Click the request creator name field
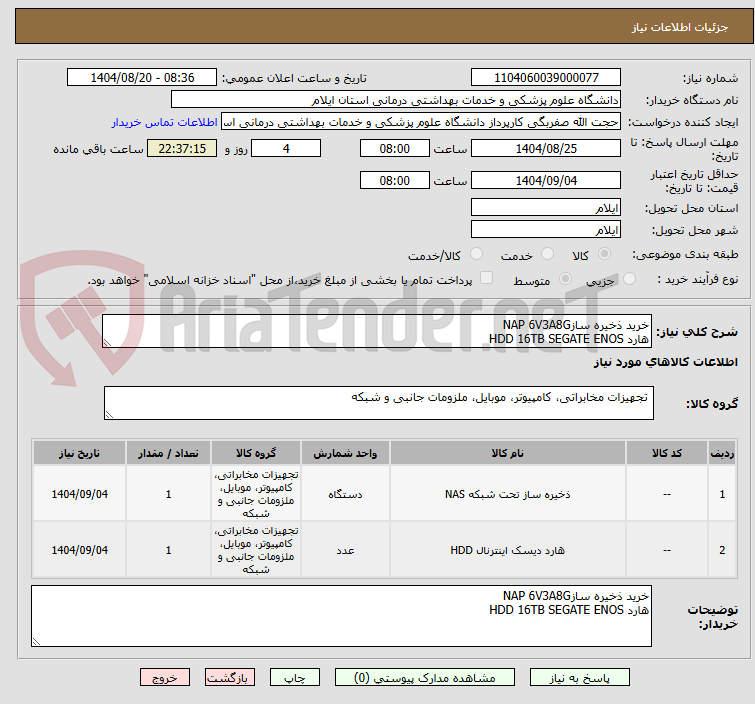This screenshot has width=755, height=704. (x=421, y=122)
